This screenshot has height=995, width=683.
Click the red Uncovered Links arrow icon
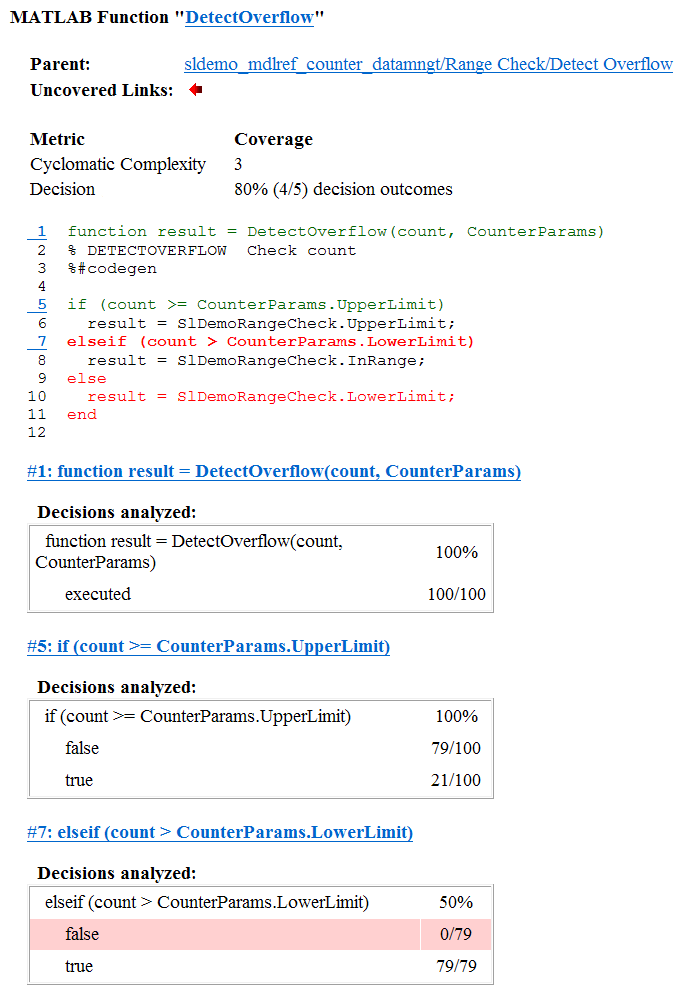(196, 90)
